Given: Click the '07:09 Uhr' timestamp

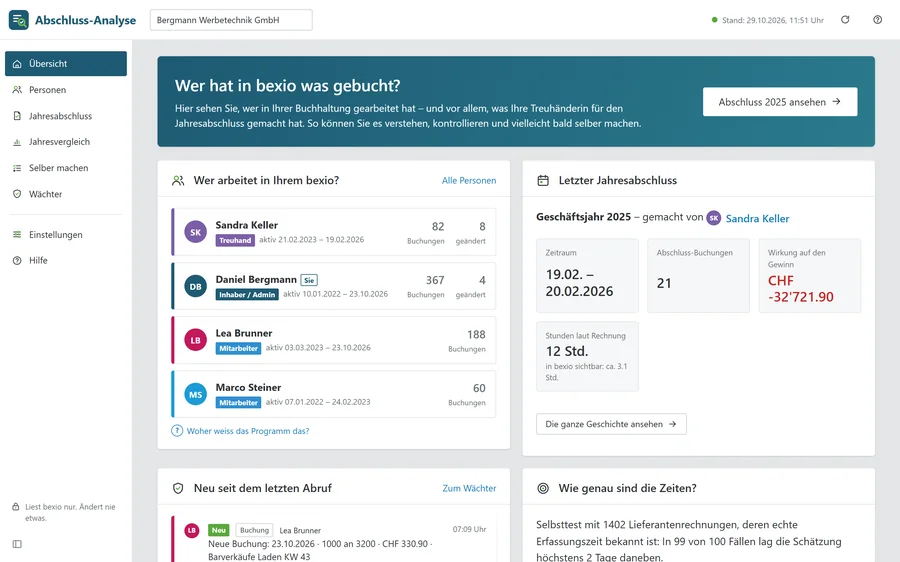Looking at the screenshot, I should pyautogui.click(x=470, y=529).
